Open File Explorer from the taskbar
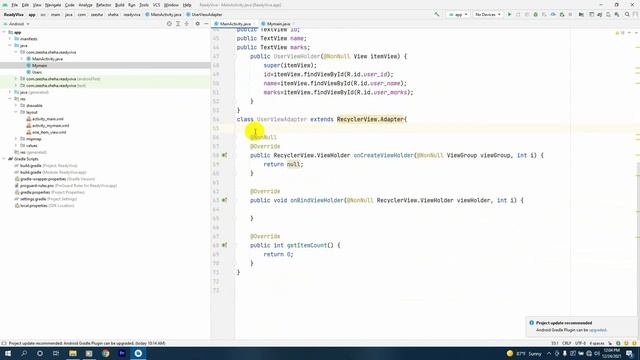 click(73, 353)
